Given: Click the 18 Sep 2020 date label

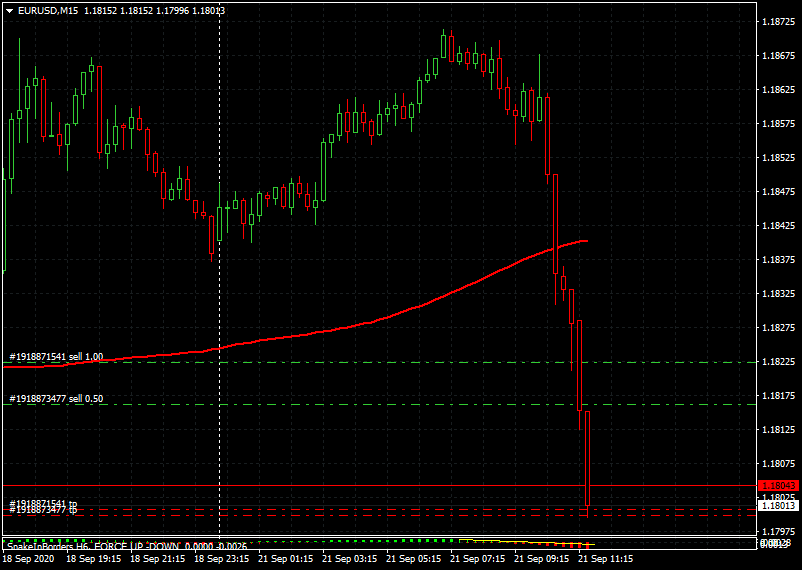Looking at the screenshot, I should (27, 559).
